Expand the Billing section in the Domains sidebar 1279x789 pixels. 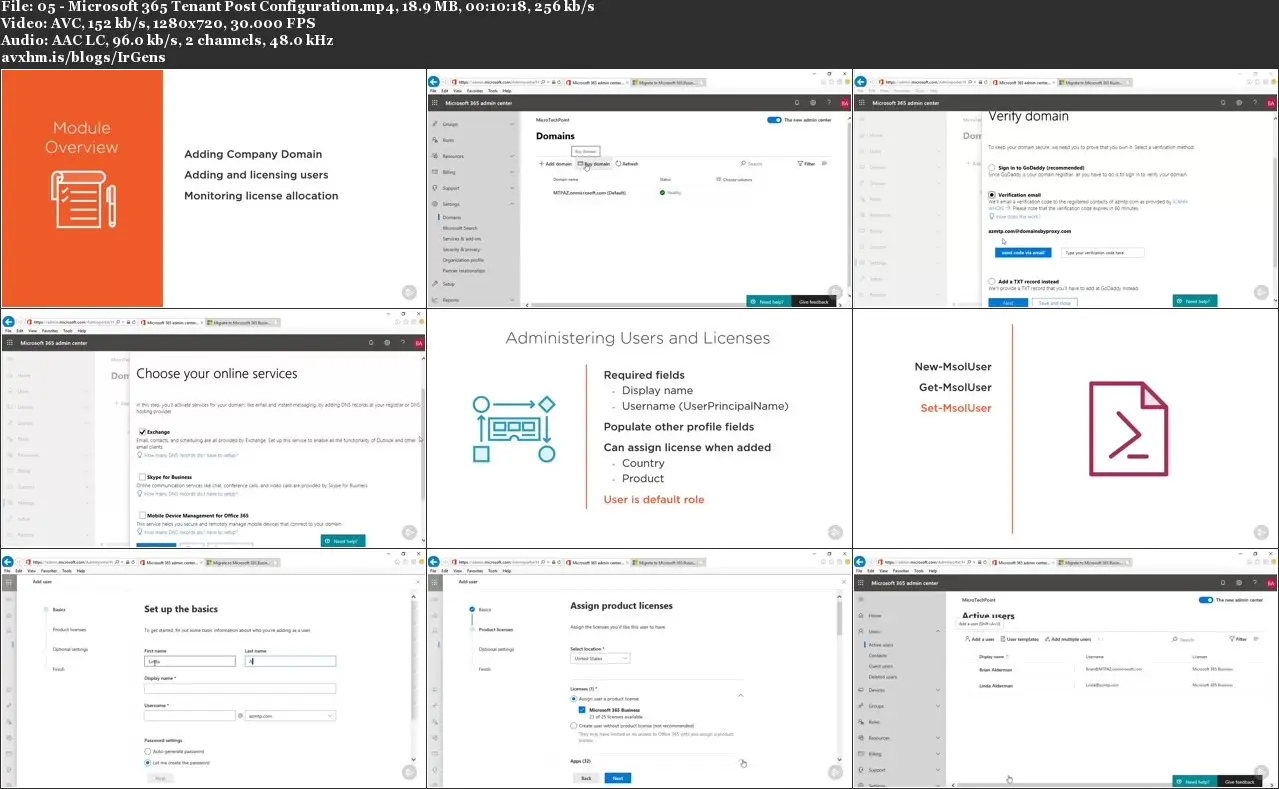click(x=511, y=172)
